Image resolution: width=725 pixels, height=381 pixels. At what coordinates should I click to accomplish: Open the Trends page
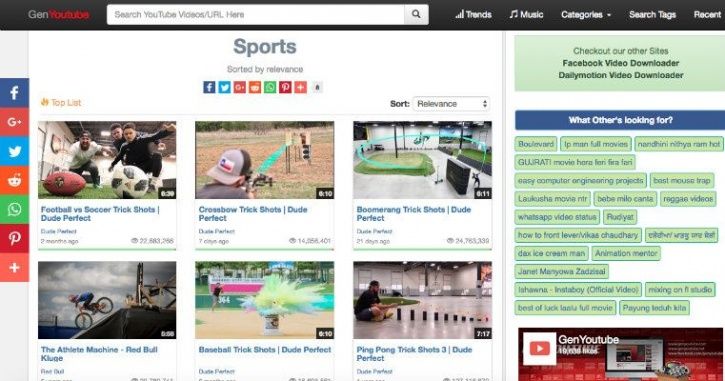pyautogui.click(x=473, y=14)
